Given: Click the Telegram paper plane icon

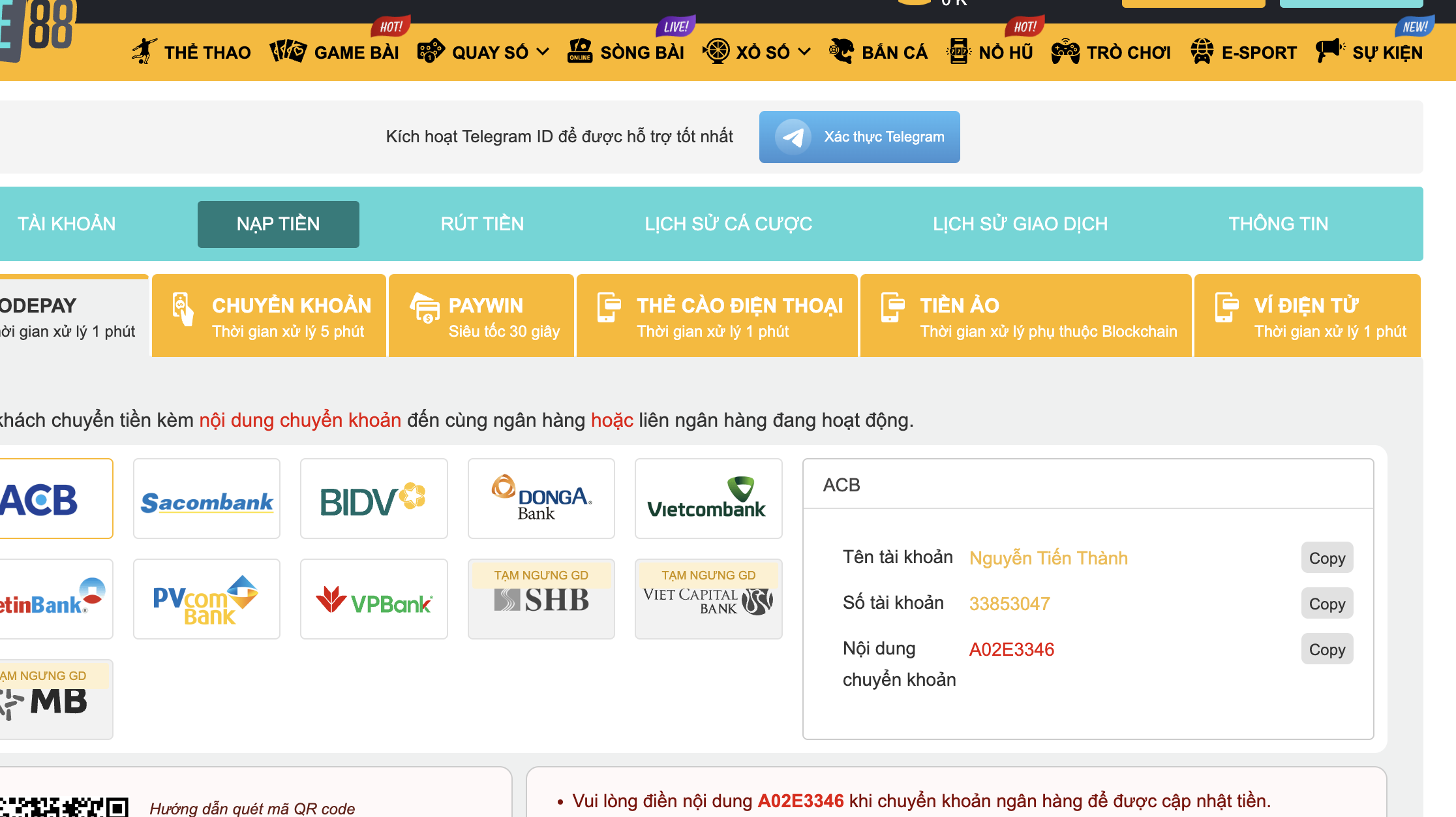Looking at the screenshot, I should [x=793, y=137].
